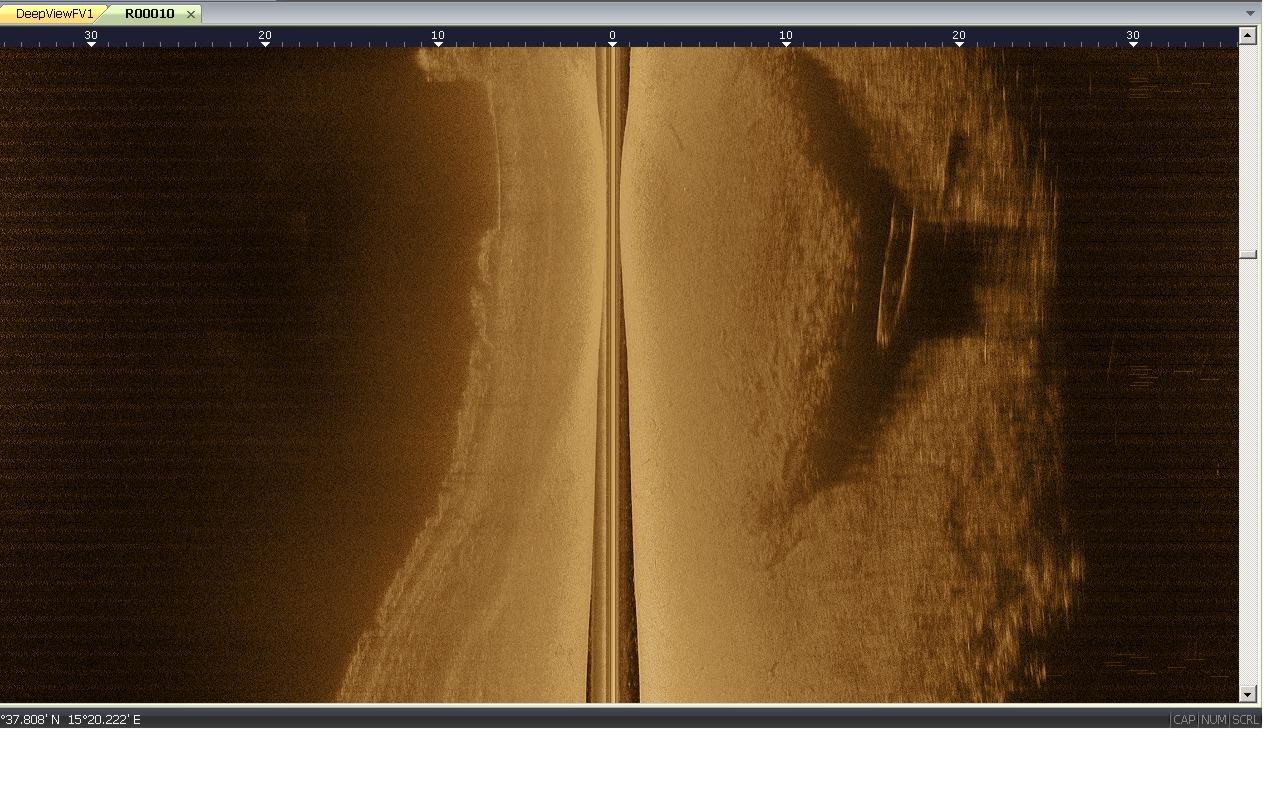Select the R00010 tab
The height and width of the screenshot is (798, 1280).
tap(149, 14)
